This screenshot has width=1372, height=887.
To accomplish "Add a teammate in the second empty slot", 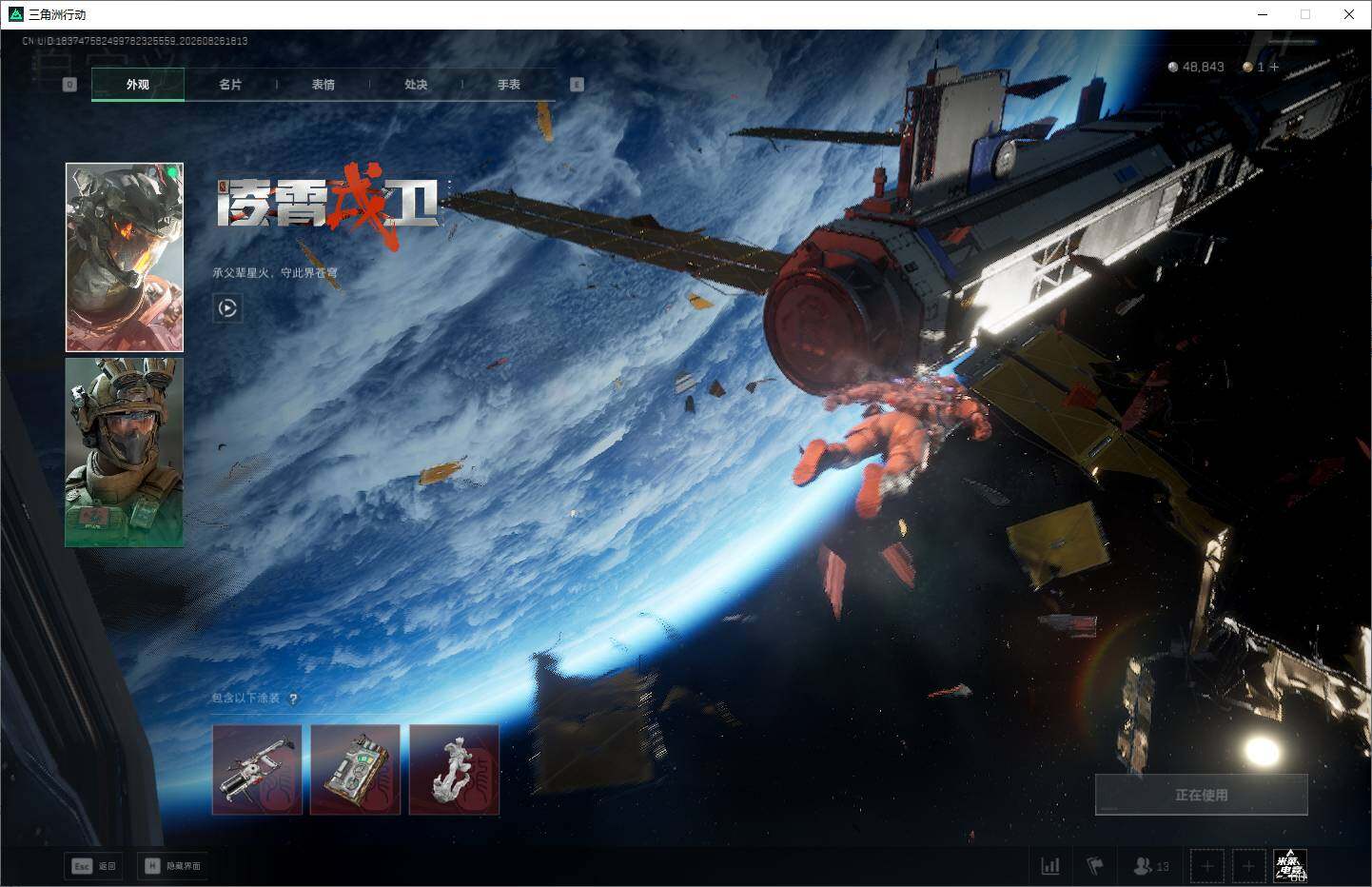I will pyautogui.click(x=1248, y=866).
